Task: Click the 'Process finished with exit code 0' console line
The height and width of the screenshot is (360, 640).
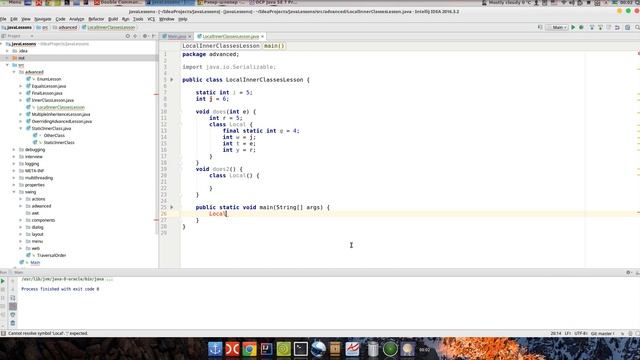Action: pyautogui.click(x=60, y=289)
